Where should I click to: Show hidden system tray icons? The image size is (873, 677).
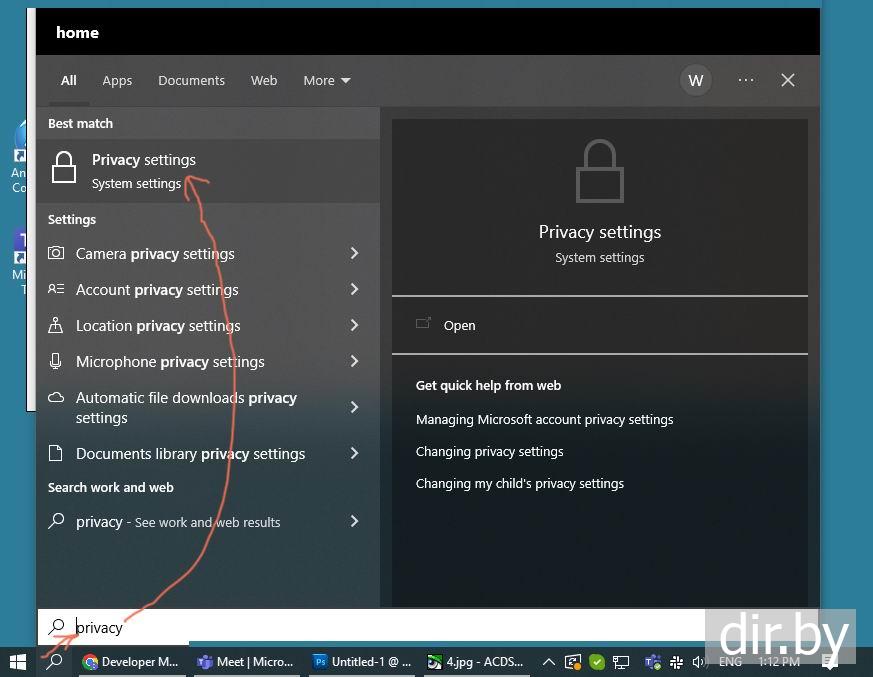(548, 661)
